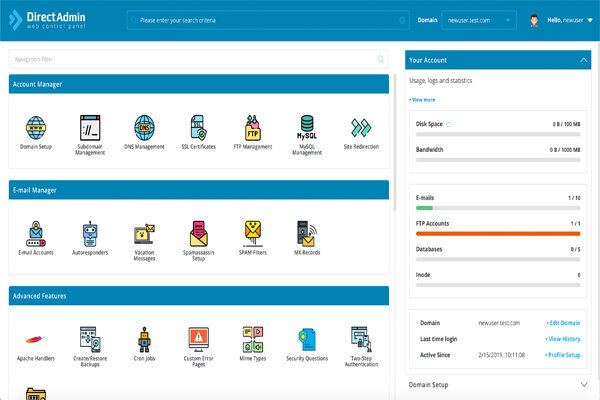Open Domain Setup icon
Screen dimensions: 600x400
pos(36,129)
